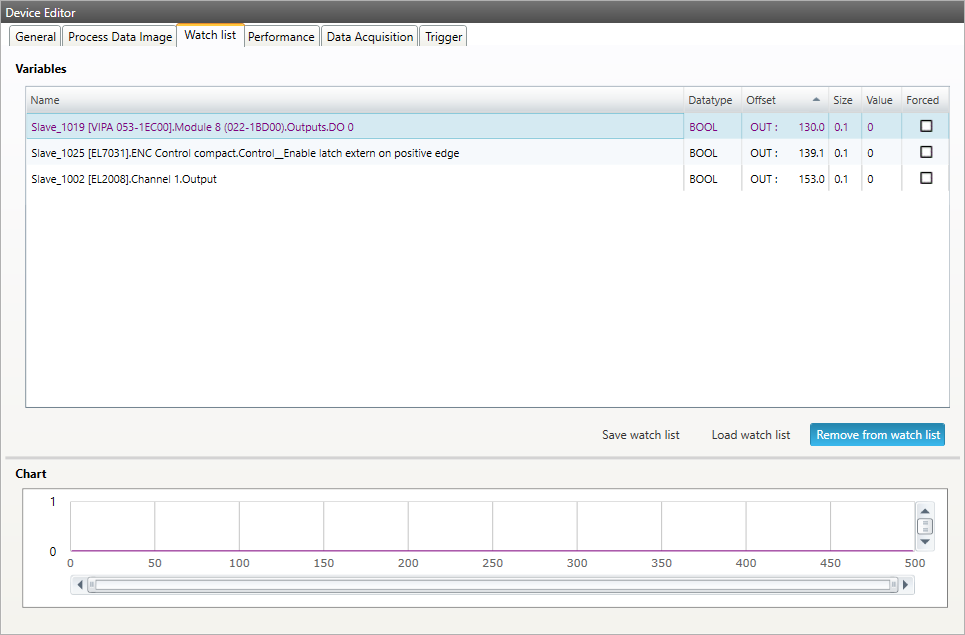Sort the table by the Datatype column

point(710,100)
